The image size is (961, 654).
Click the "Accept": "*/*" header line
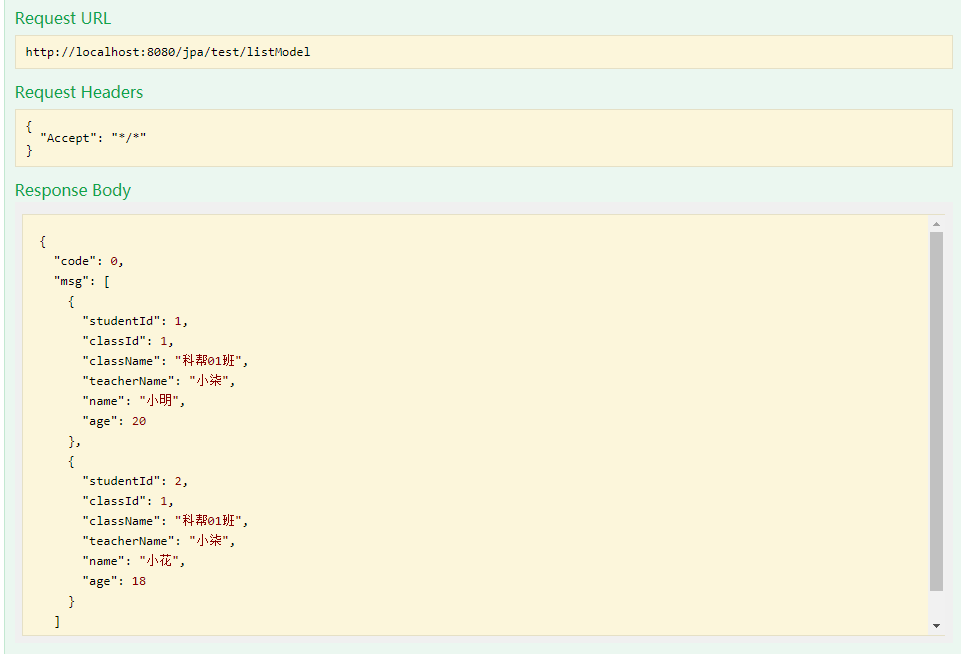tap(93, 138)
